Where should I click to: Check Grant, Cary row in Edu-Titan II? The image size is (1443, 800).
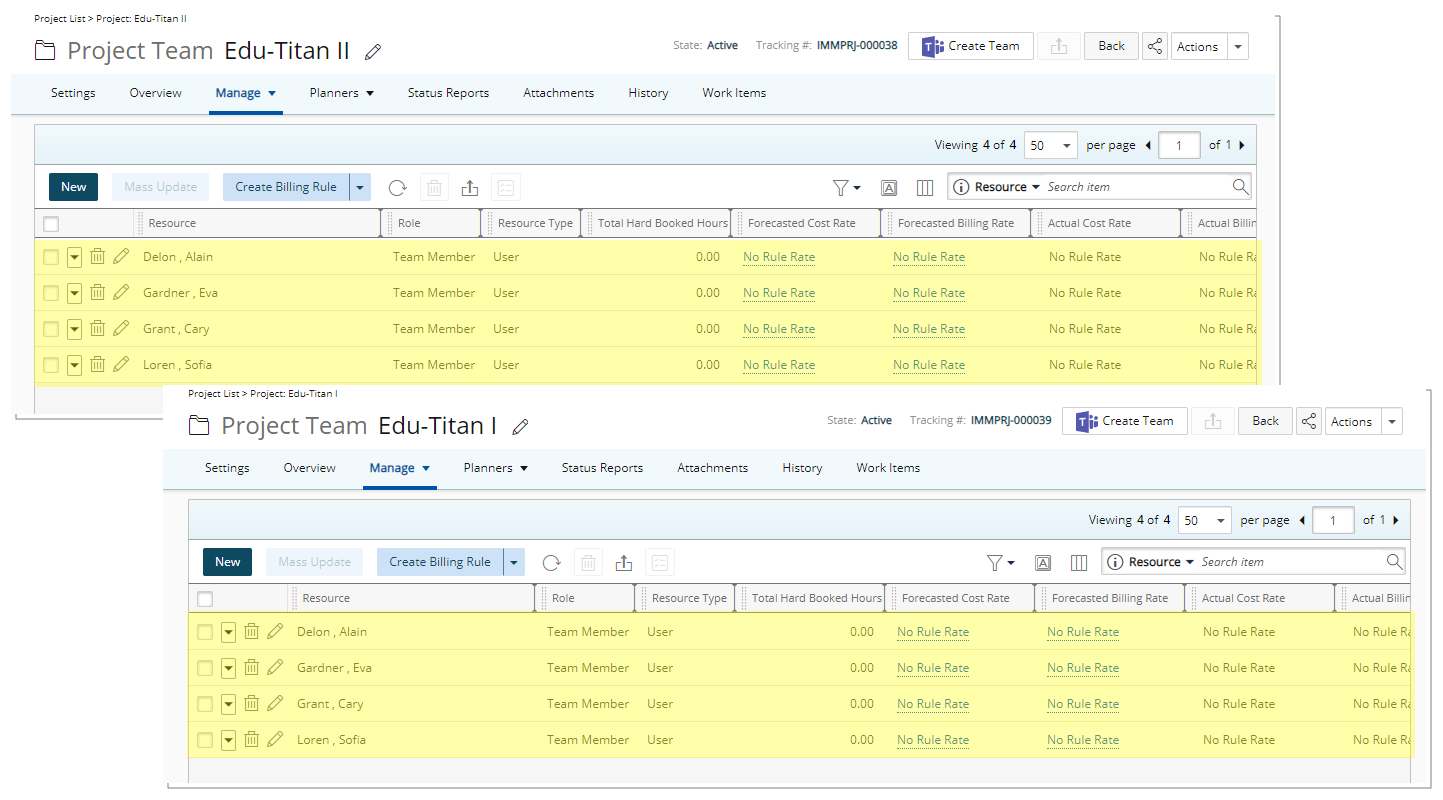51,329
